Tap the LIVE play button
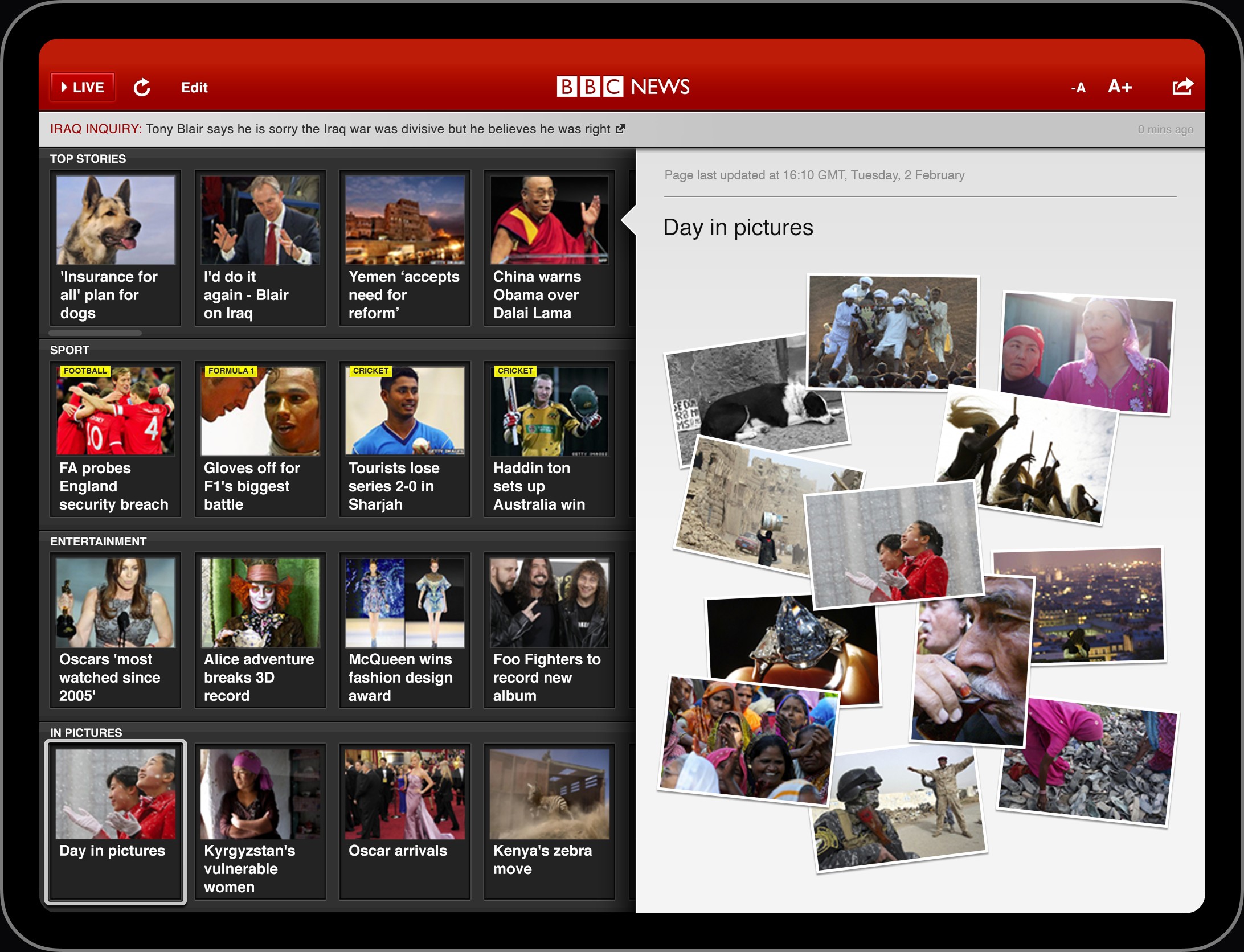 pos(83,87)
